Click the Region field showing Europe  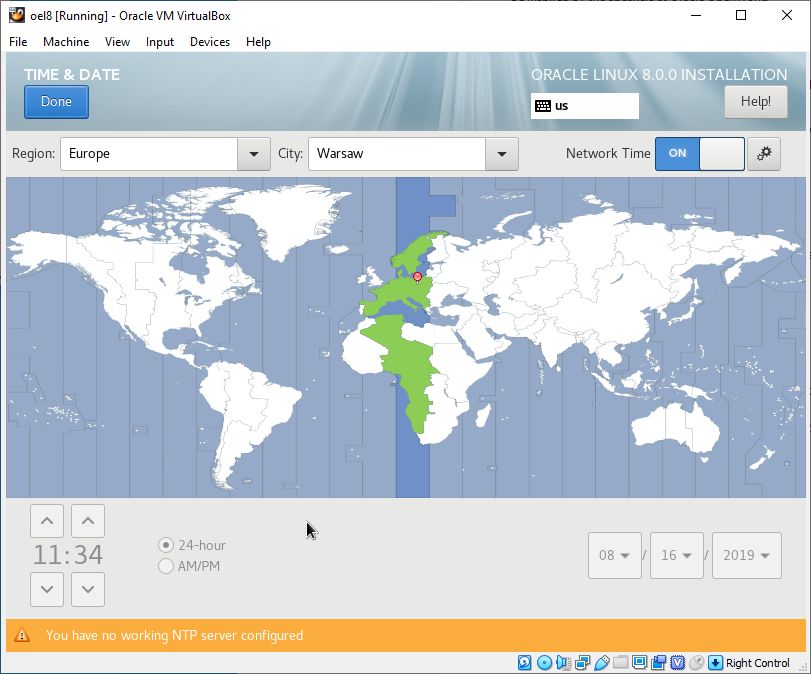(x=149, y=154)
